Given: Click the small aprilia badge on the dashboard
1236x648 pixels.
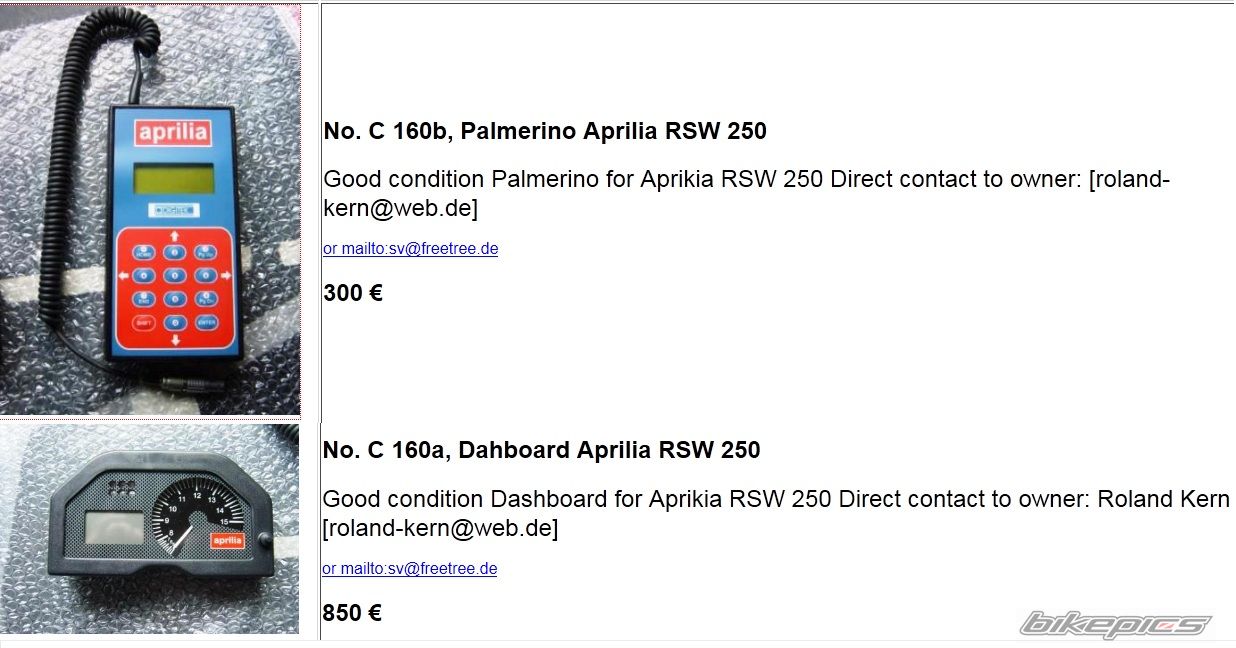Looking at the screenshot, I should coord(228,540).
